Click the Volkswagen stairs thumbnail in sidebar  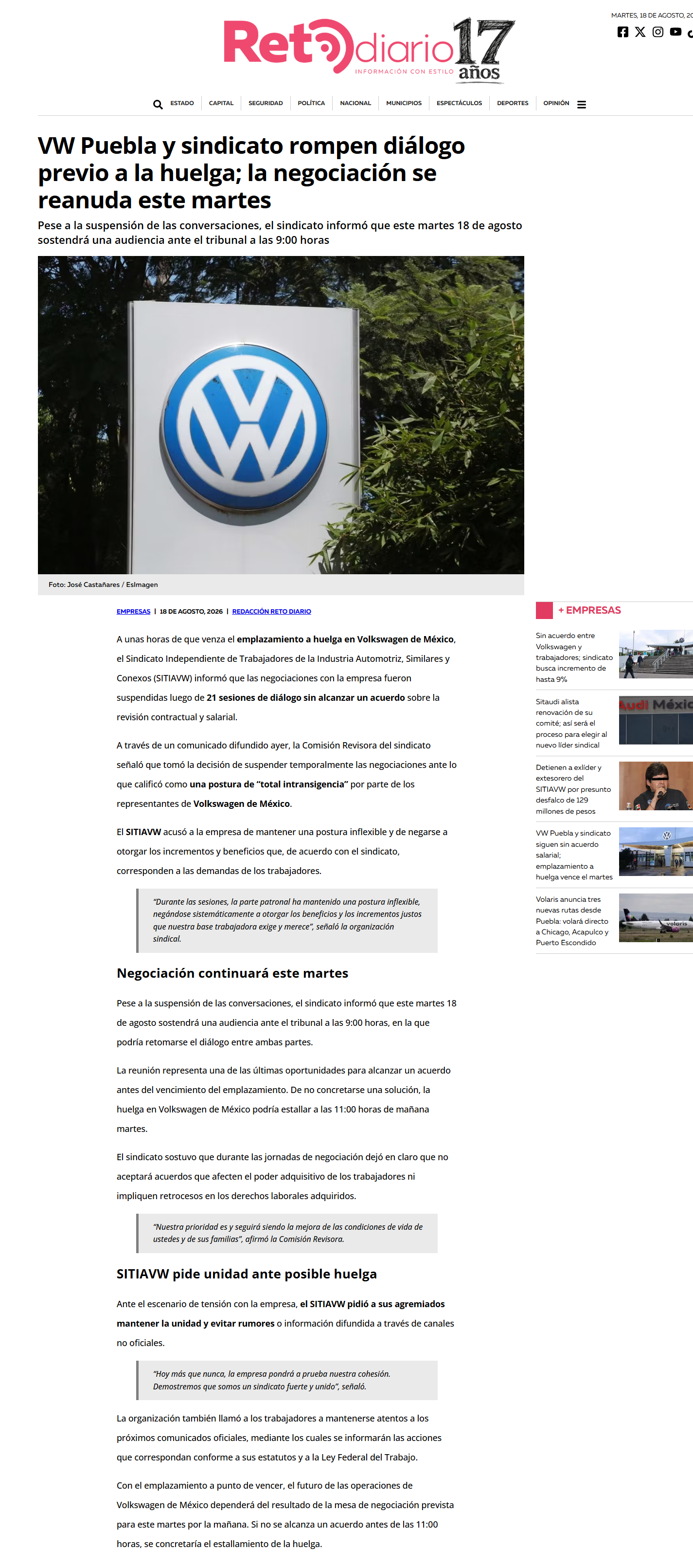click(656, 655)
